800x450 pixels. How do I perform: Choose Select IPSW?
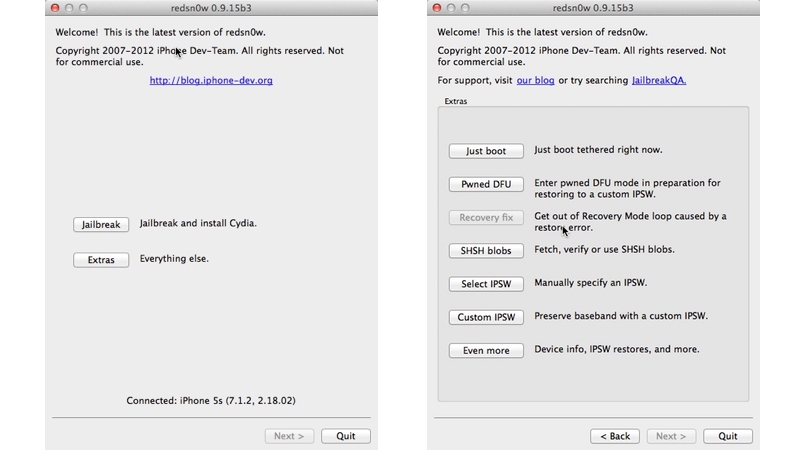(x=486, y=284)
